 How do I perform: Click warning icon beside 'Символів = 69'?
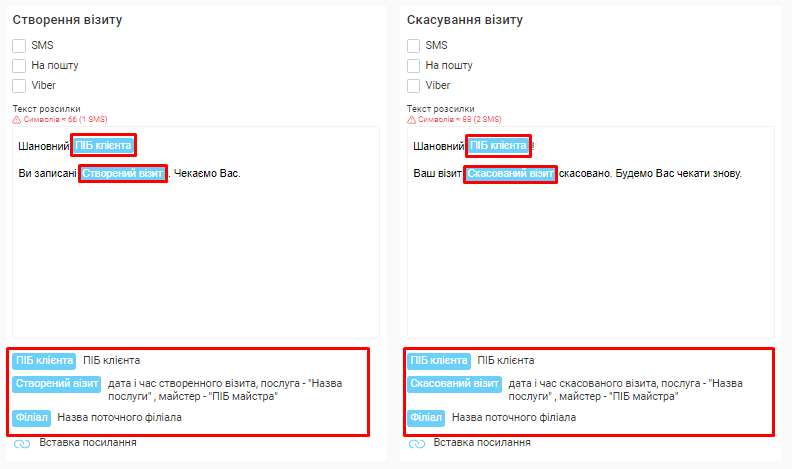(411, 119)
